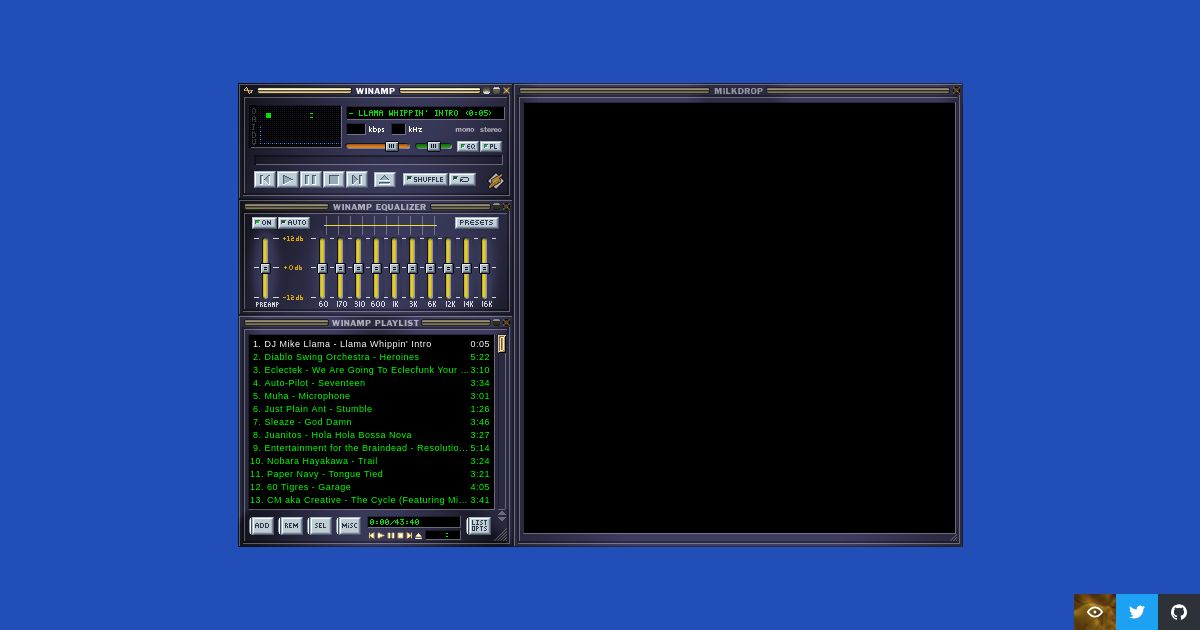Click the volume slider
The width and height of the screenshot is (1200, 630).
click(379, 147)
